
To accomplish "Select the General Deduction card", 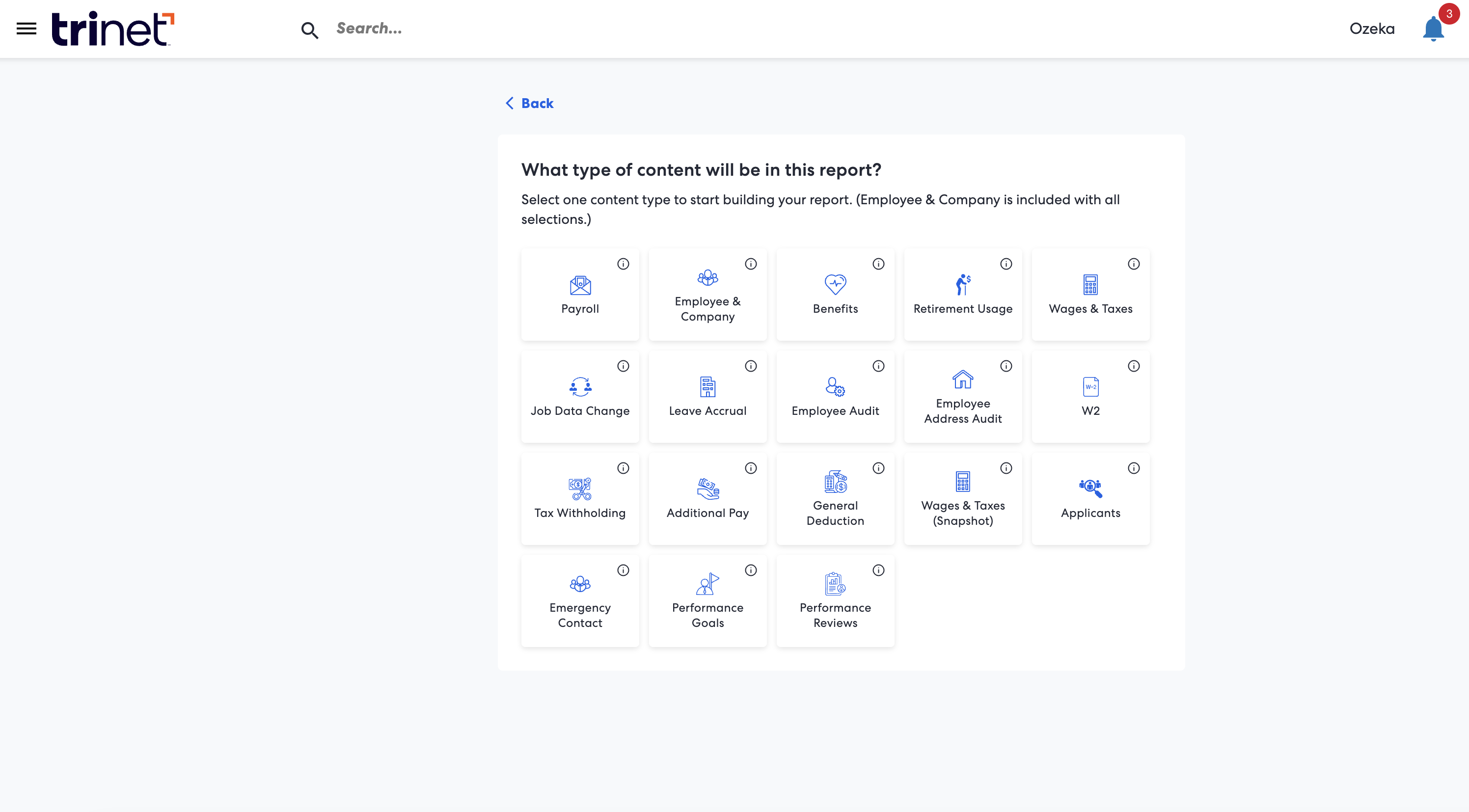I will [836, 499].
